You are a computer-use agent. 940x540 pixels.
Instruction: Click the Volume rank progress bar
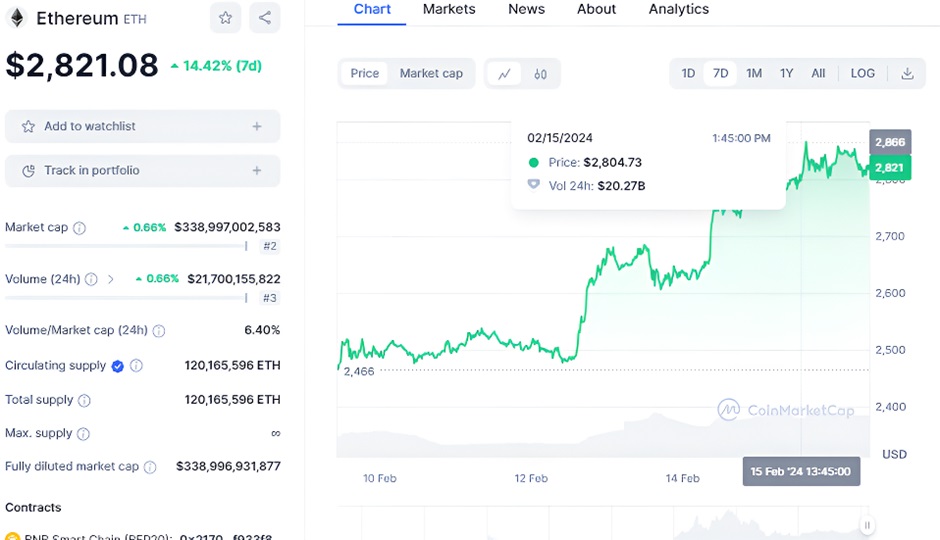(126, 298)
